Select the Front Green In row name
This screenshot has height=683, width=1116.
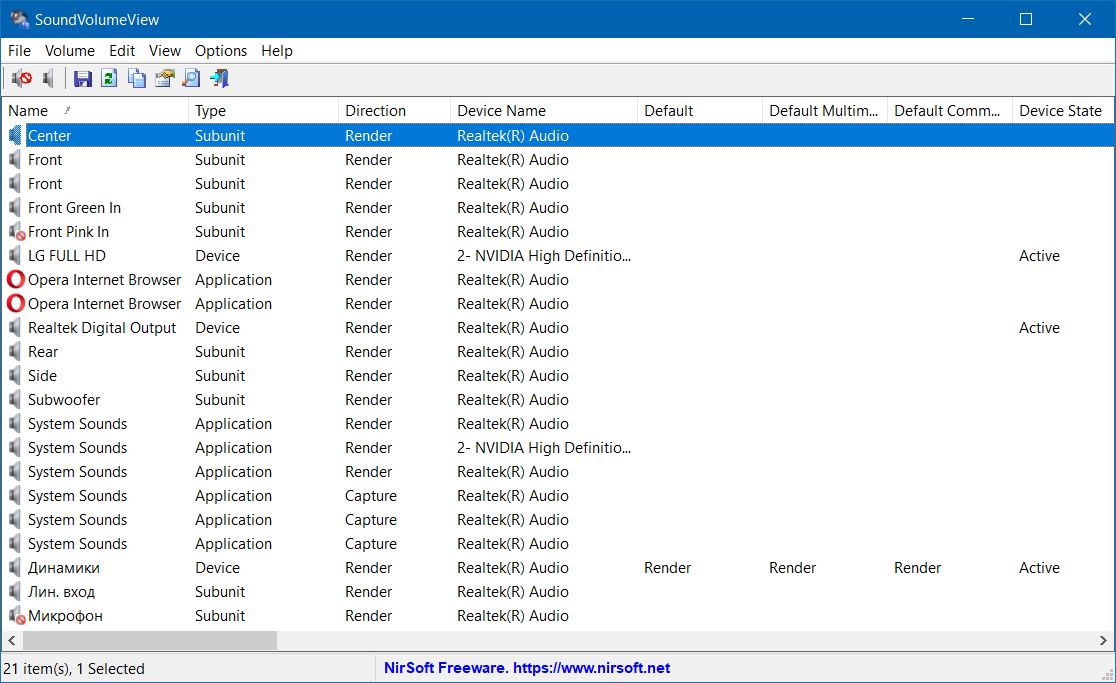(74, 208)
